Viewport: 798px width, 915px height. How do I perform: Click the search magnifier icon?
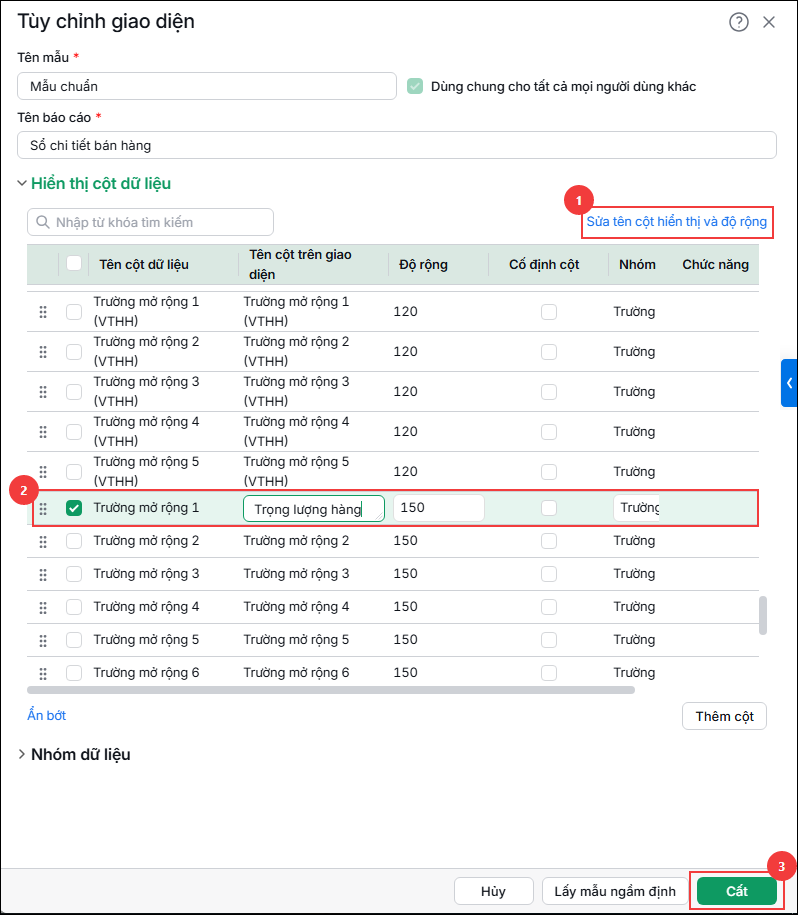pyautogui.click(x=43, y=222)
